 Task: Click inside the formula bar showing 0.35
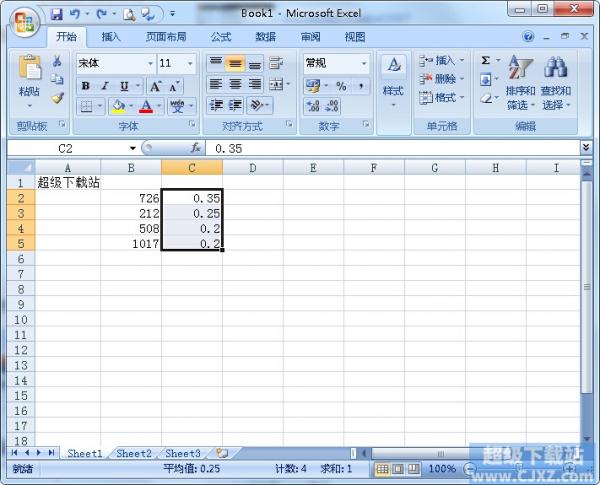(x=393, y=149)
